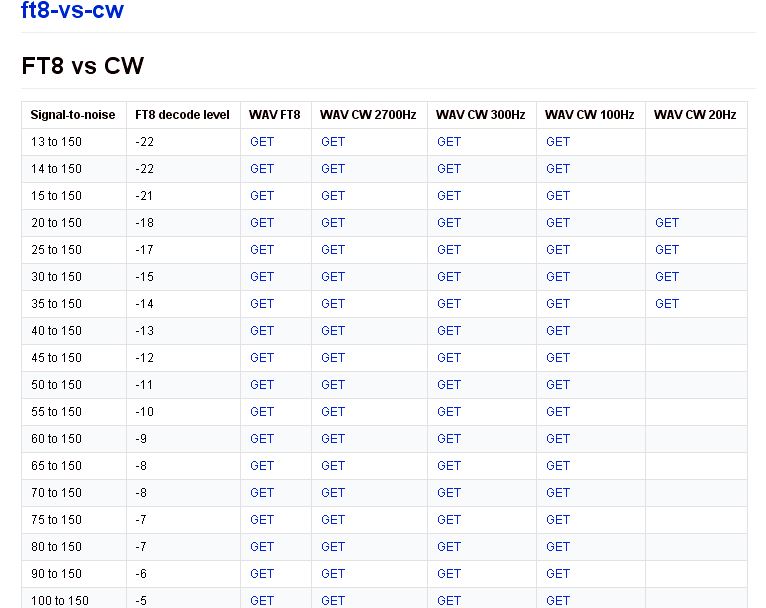Get WAV CW 2700Hz for 40 to 150
Viewport: 766px width, 608px height.
[x=333, y=331]
